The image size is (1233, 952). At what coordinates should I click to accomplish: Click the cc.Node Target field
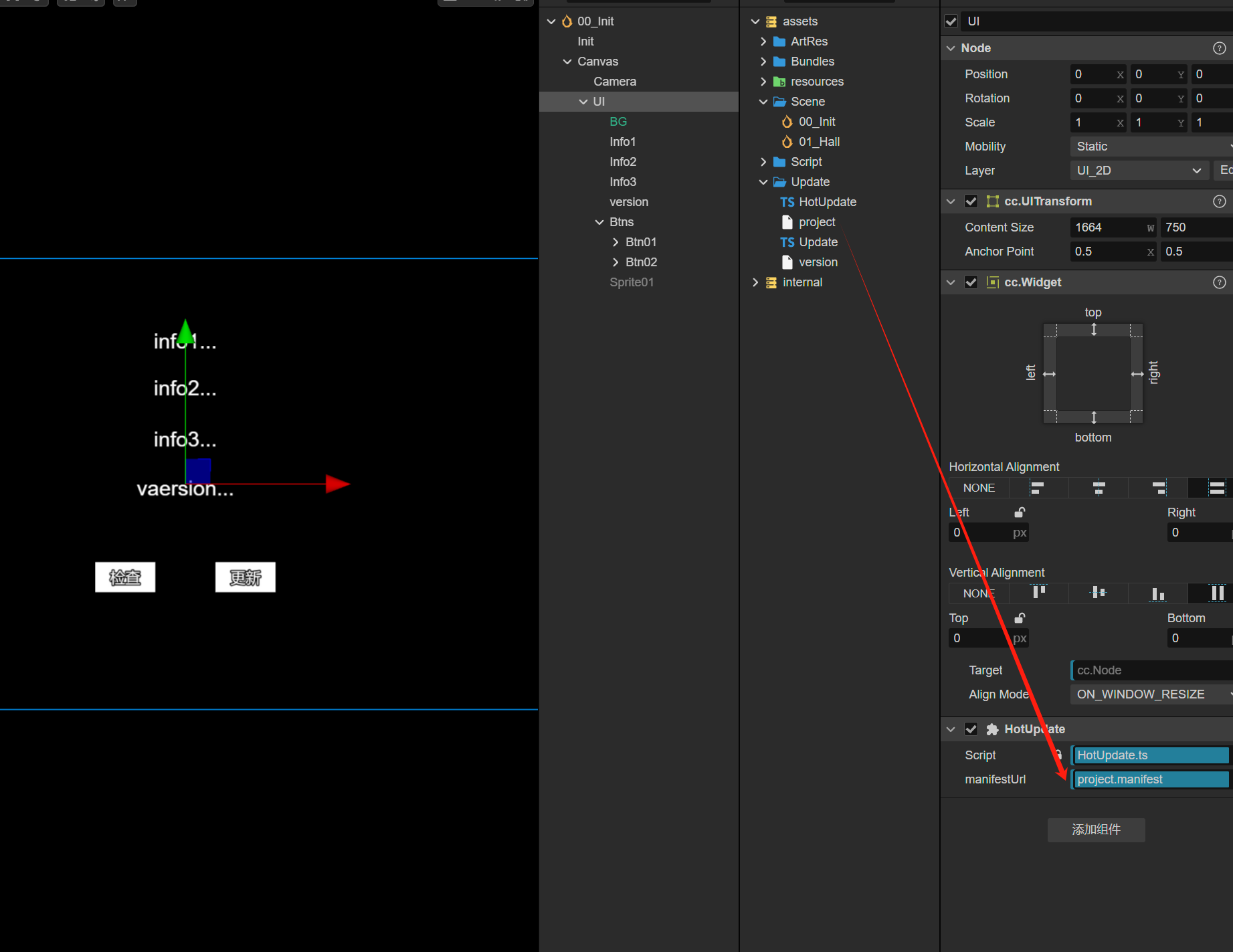point(1151,670)
